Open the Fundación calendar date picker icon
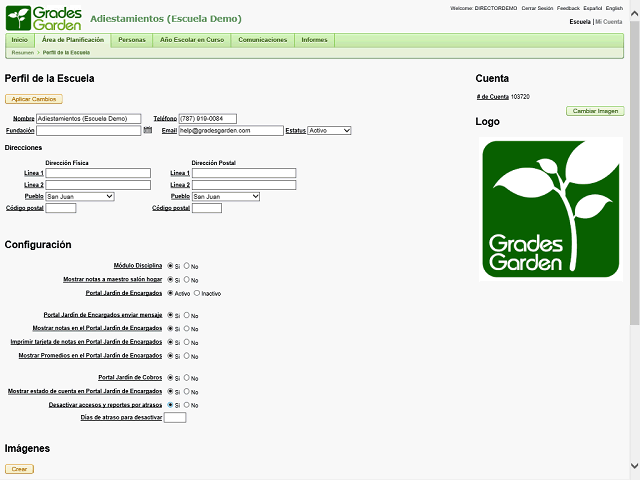 point(148,130)
